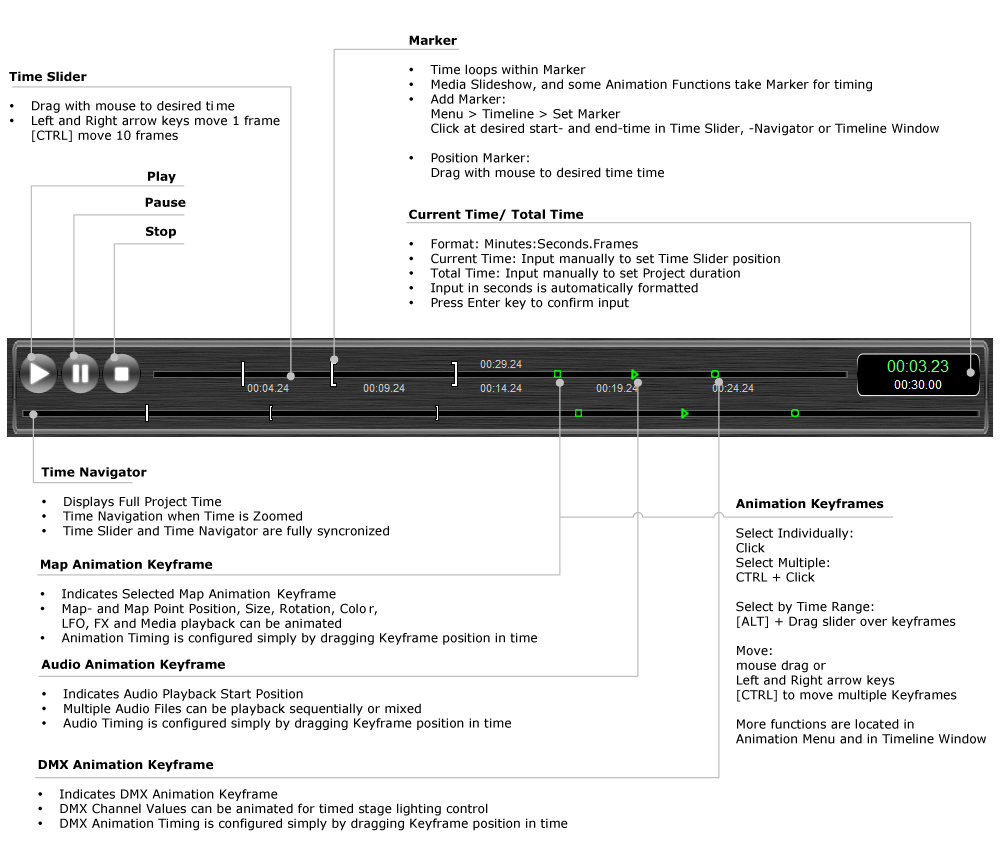Select the green circle keyframe in the Time Navigator
The image size is (1000, 851).
click(795, 413)
